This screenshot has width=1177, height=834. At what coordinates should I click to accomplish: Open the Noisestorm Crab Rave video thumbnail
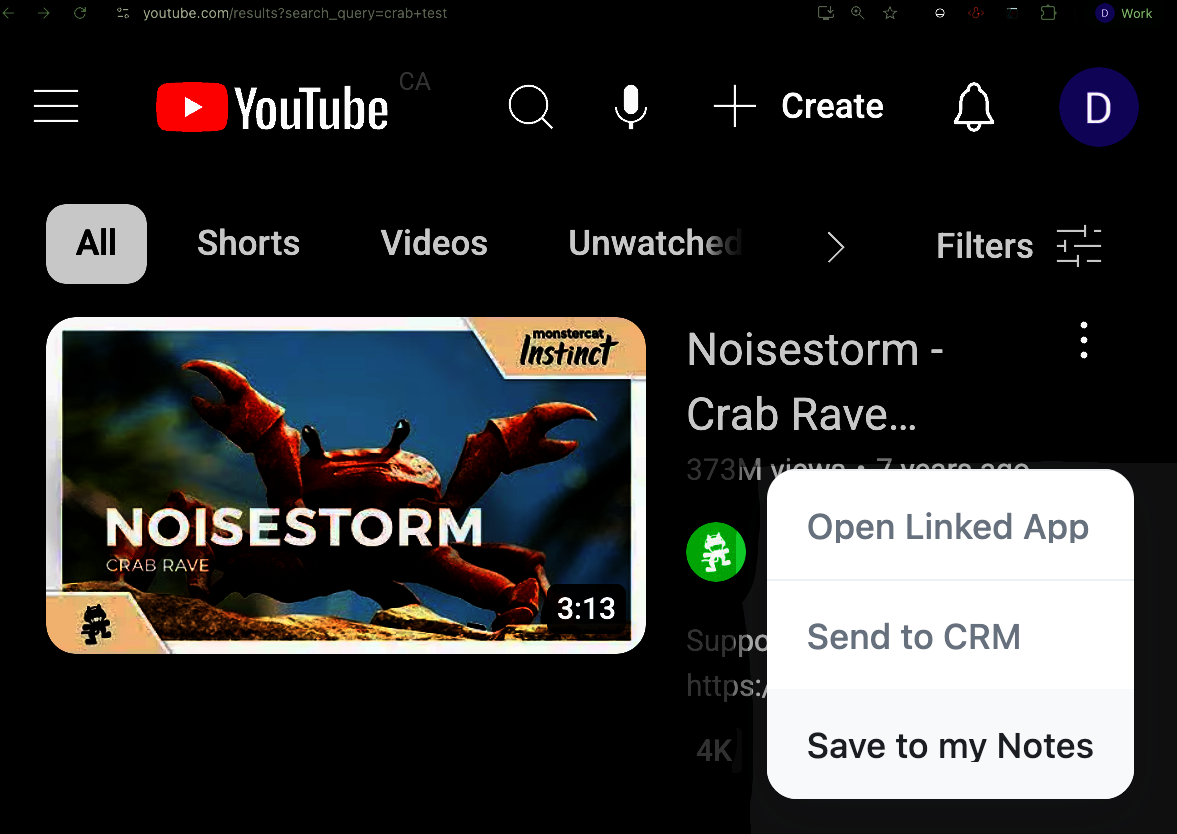pos(346,485)
